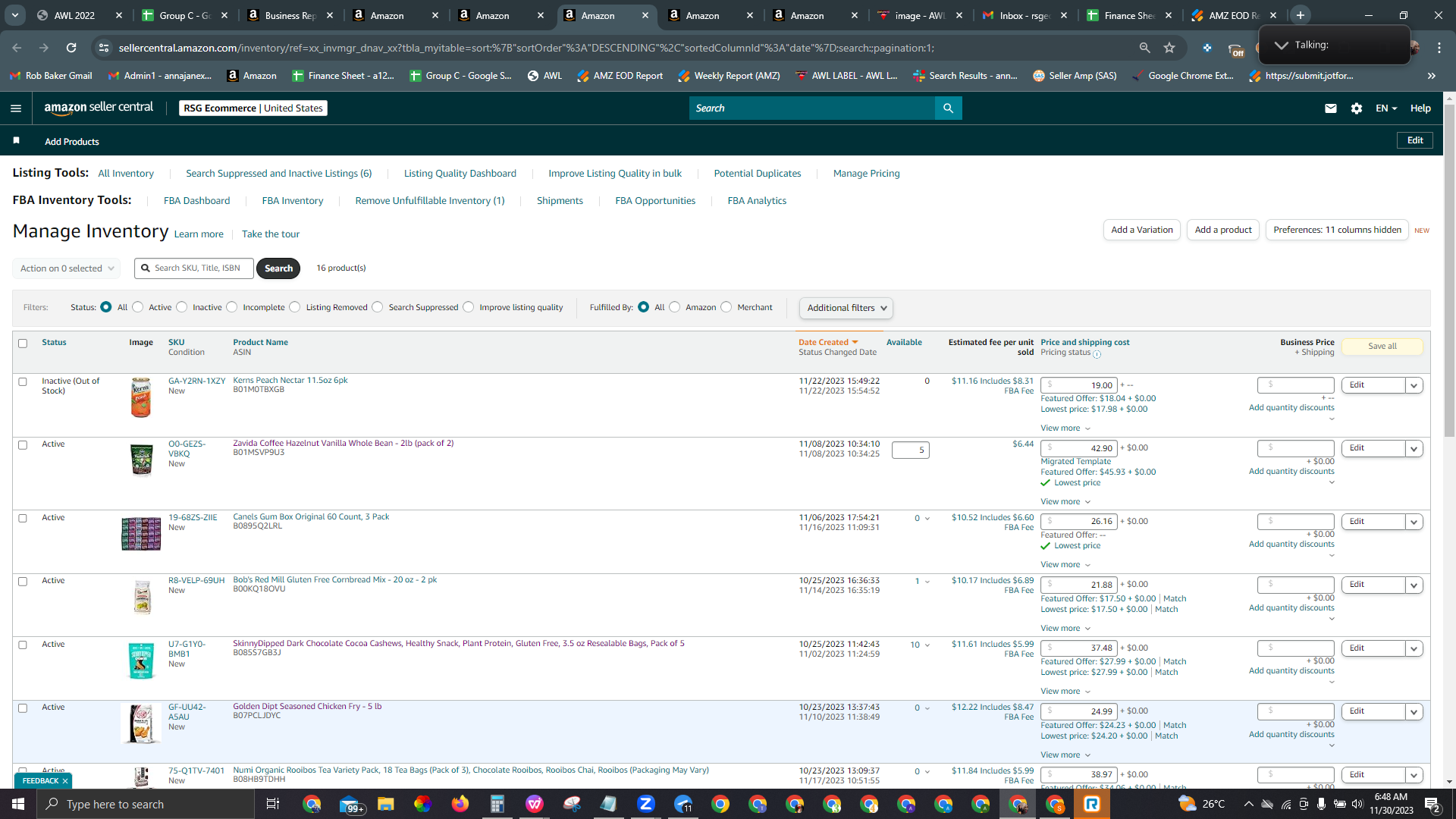Check the Zavida Coffee row checkbox
This screenshot has width=1456, height=819.
point(23,444)
